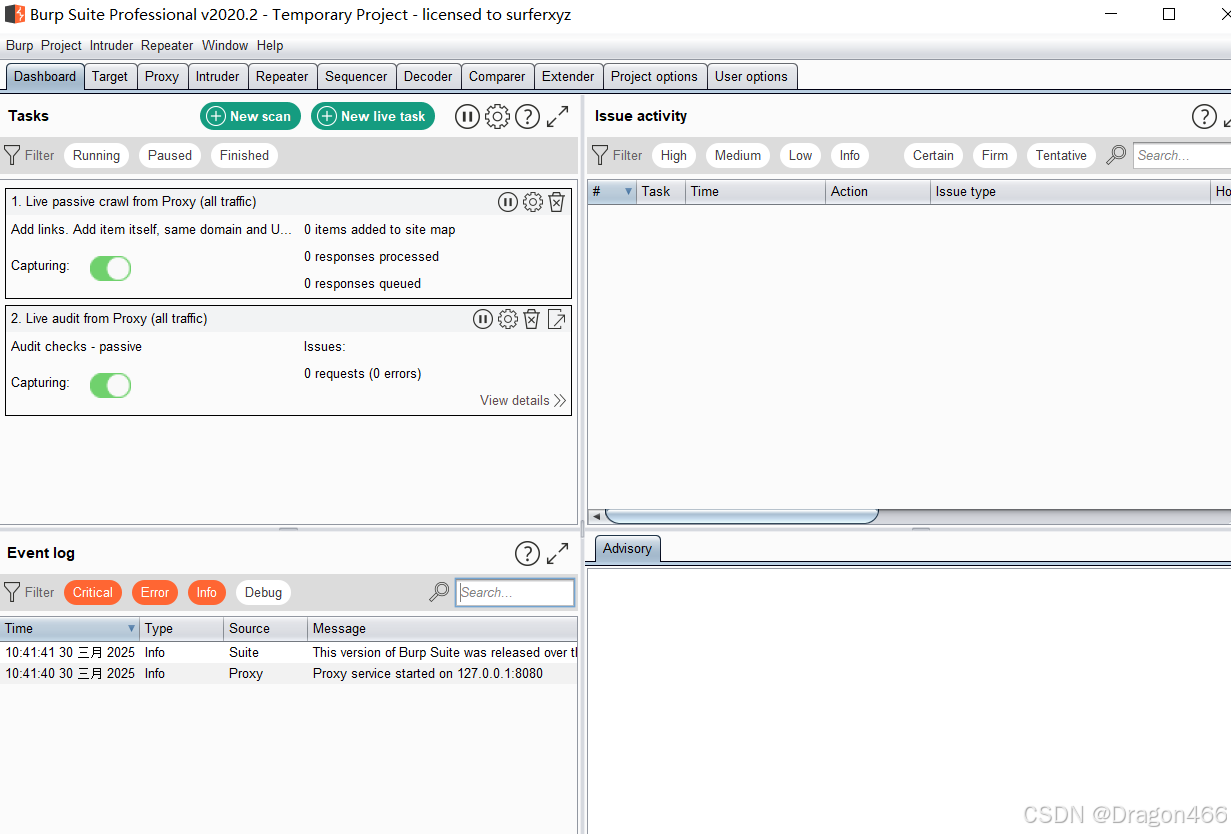Open the Help menu

pyautogui.click(x=270, y=45)
